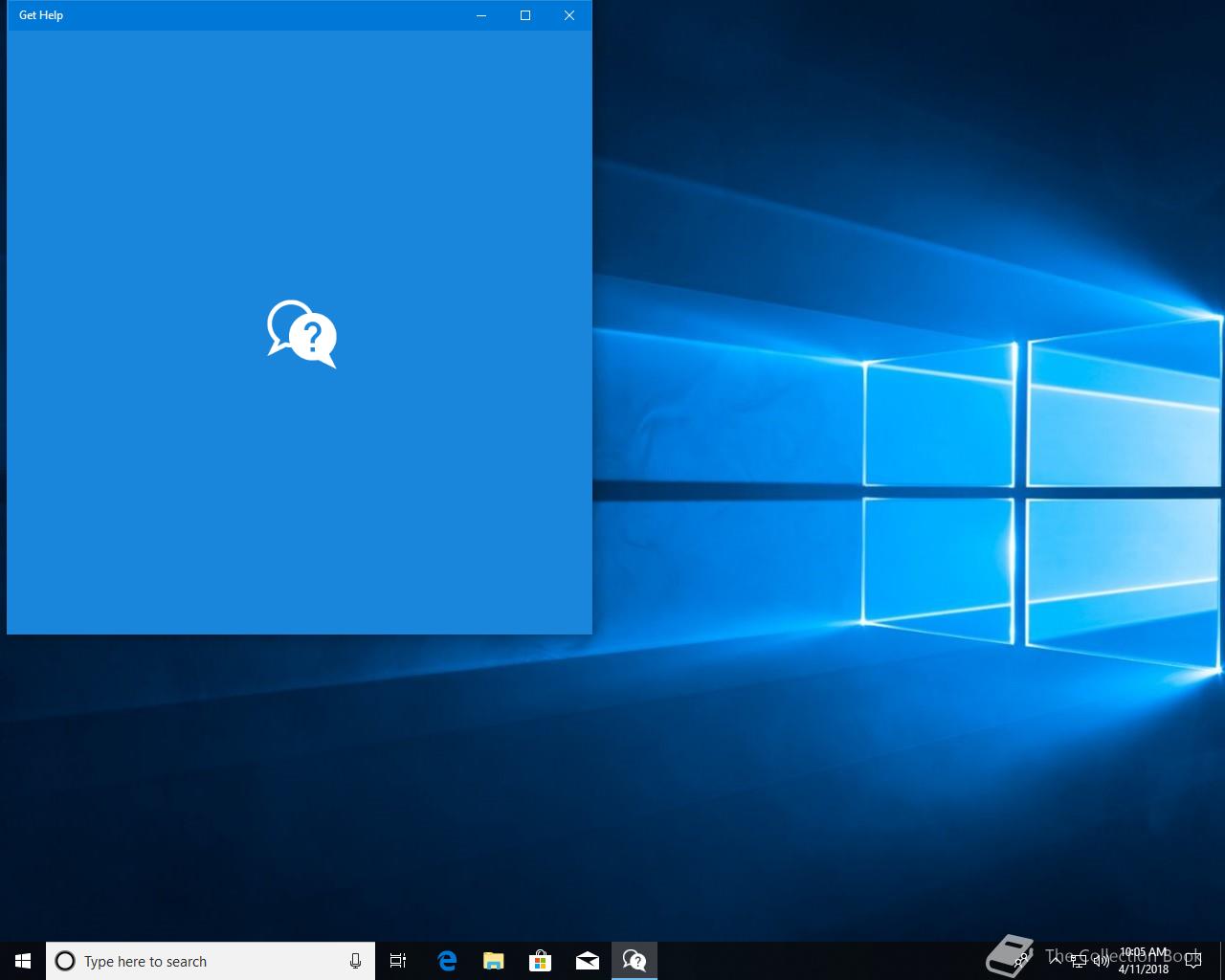Click the Get Help title bar text

coord(41,15)
